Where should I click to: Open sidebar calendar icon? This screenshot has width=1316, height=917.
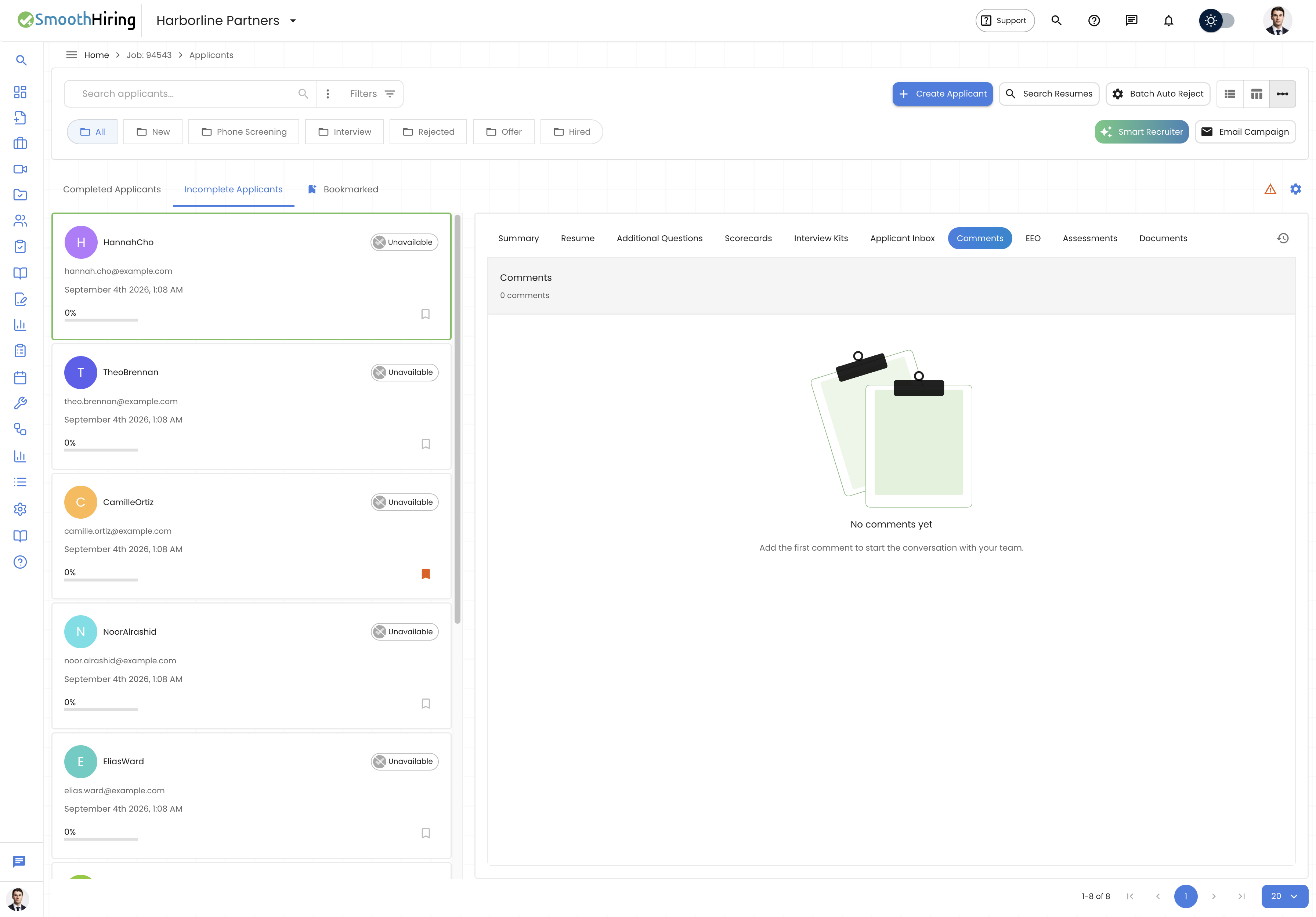[x=20, y=377]
